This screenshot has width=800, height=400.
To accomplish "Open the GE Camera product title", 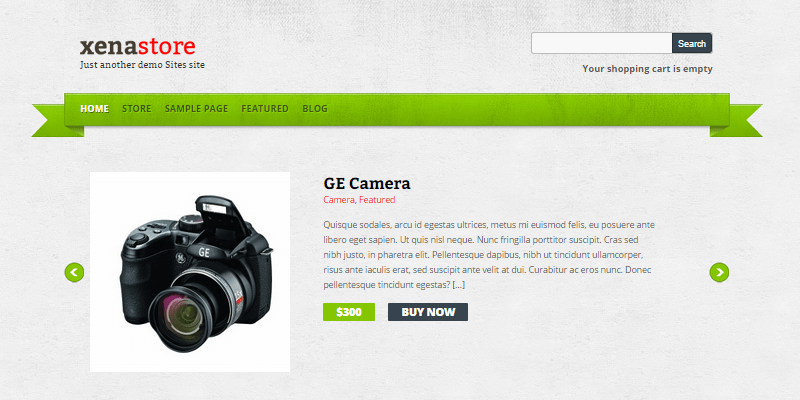I will (x=367, y=183).
